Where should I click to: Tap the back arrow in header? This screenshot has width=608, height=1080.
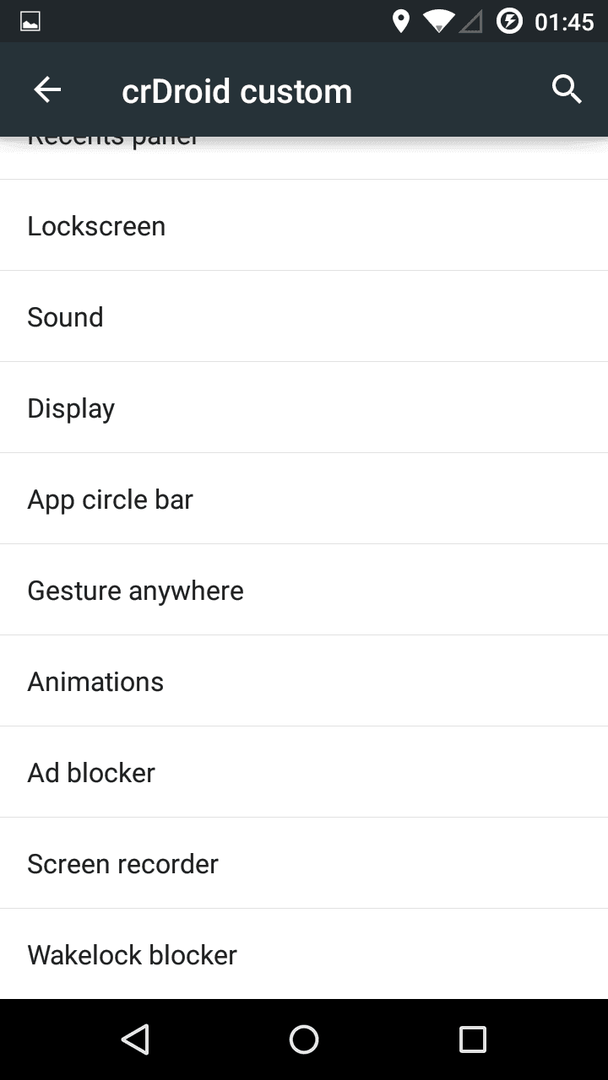point(48,90)
